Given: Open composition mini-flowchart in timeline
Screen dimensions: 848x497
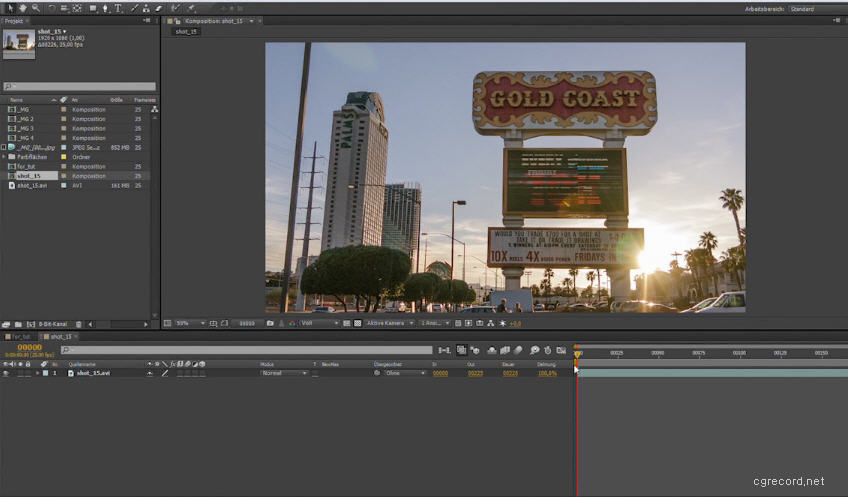Looking at the screenshot, I should click(x=445, y=350).
